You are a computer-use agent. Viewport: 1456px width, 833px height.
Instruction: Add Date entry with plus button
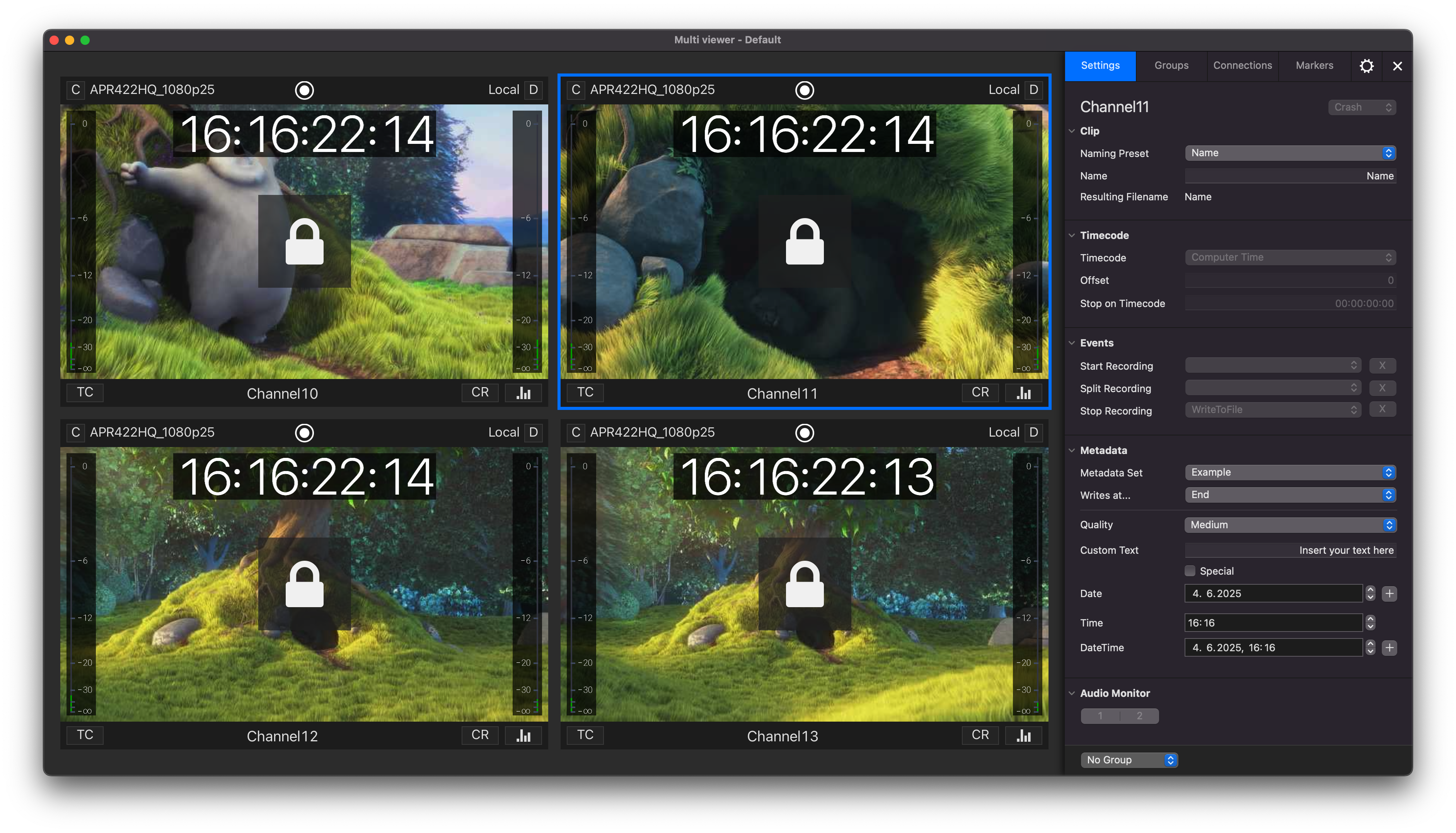(x=1389, y=593)
